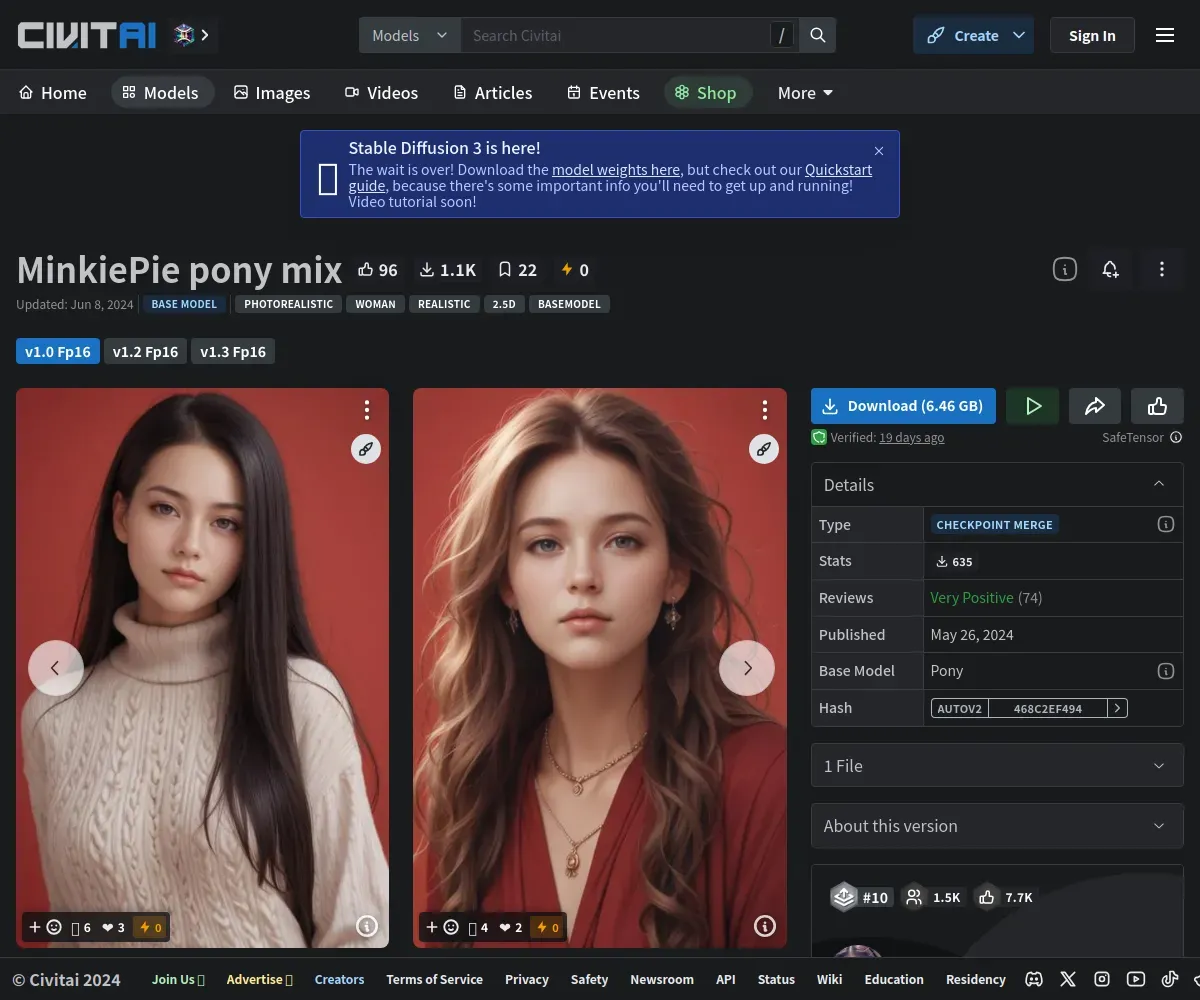
Task: Click the Type info icon in Details
Action: (1165, 524)
